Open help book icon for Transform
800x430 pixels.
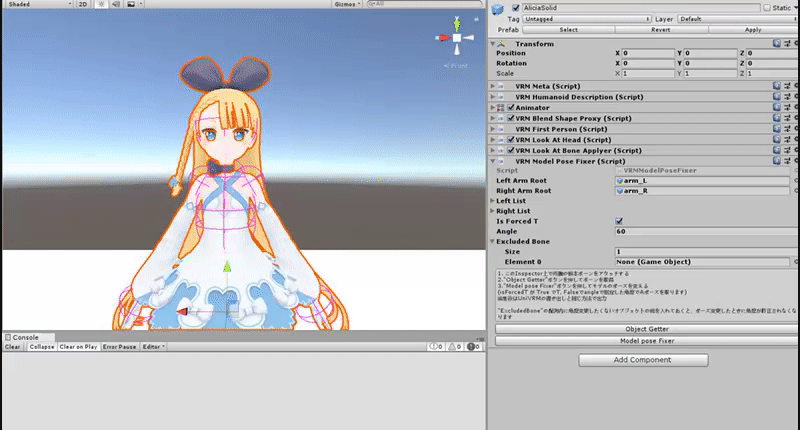(777, 44)
